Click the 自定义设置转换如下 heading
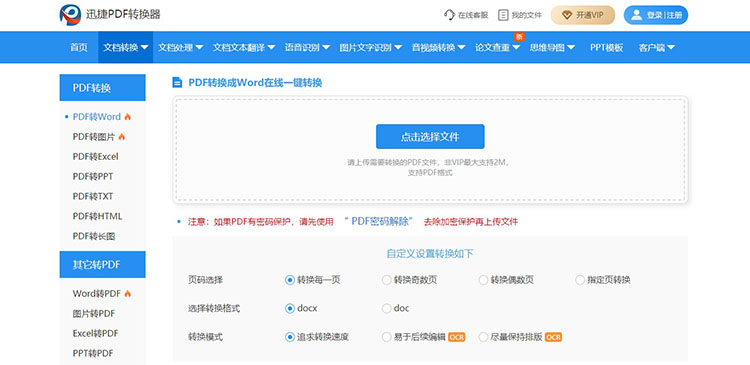 pos(430,254)
